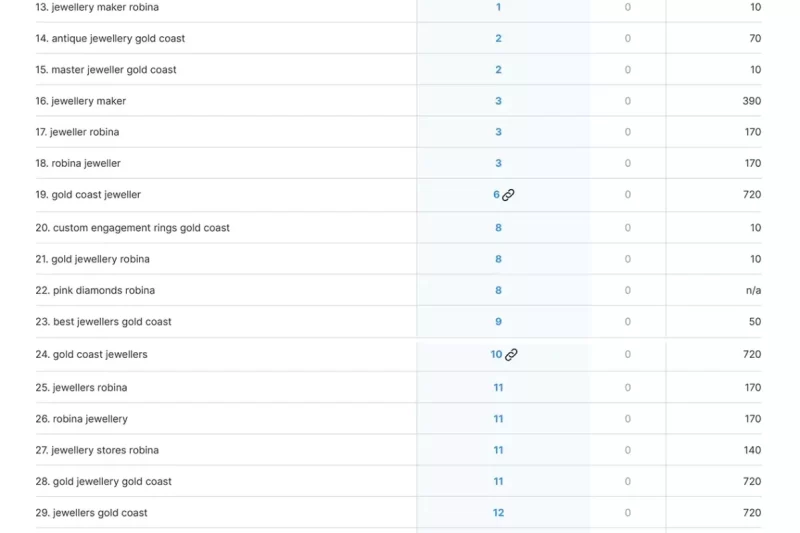The height and width of the screenshot is (533, 800).
Task: Click rank 12 for jewellers gold coast
Action: coord(498,513)
